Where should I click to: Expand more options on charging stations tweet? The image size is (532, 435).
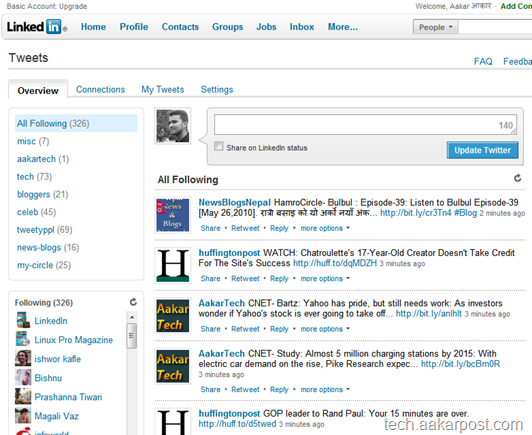point(325,389)
